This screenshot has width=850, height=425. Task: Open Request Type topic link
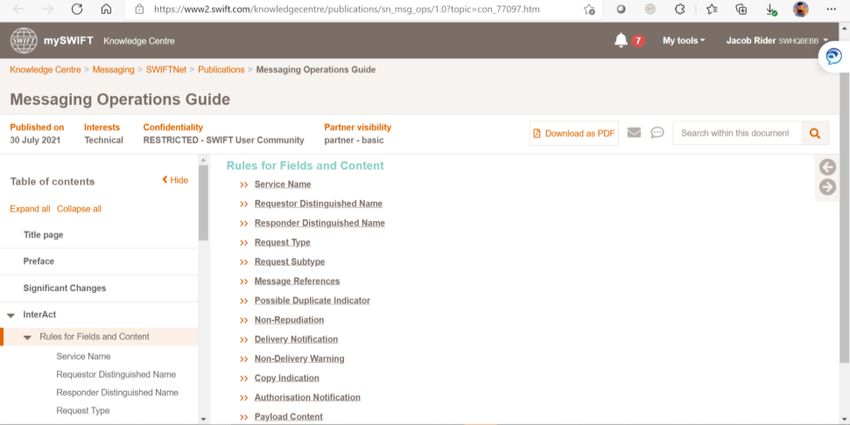282,242
